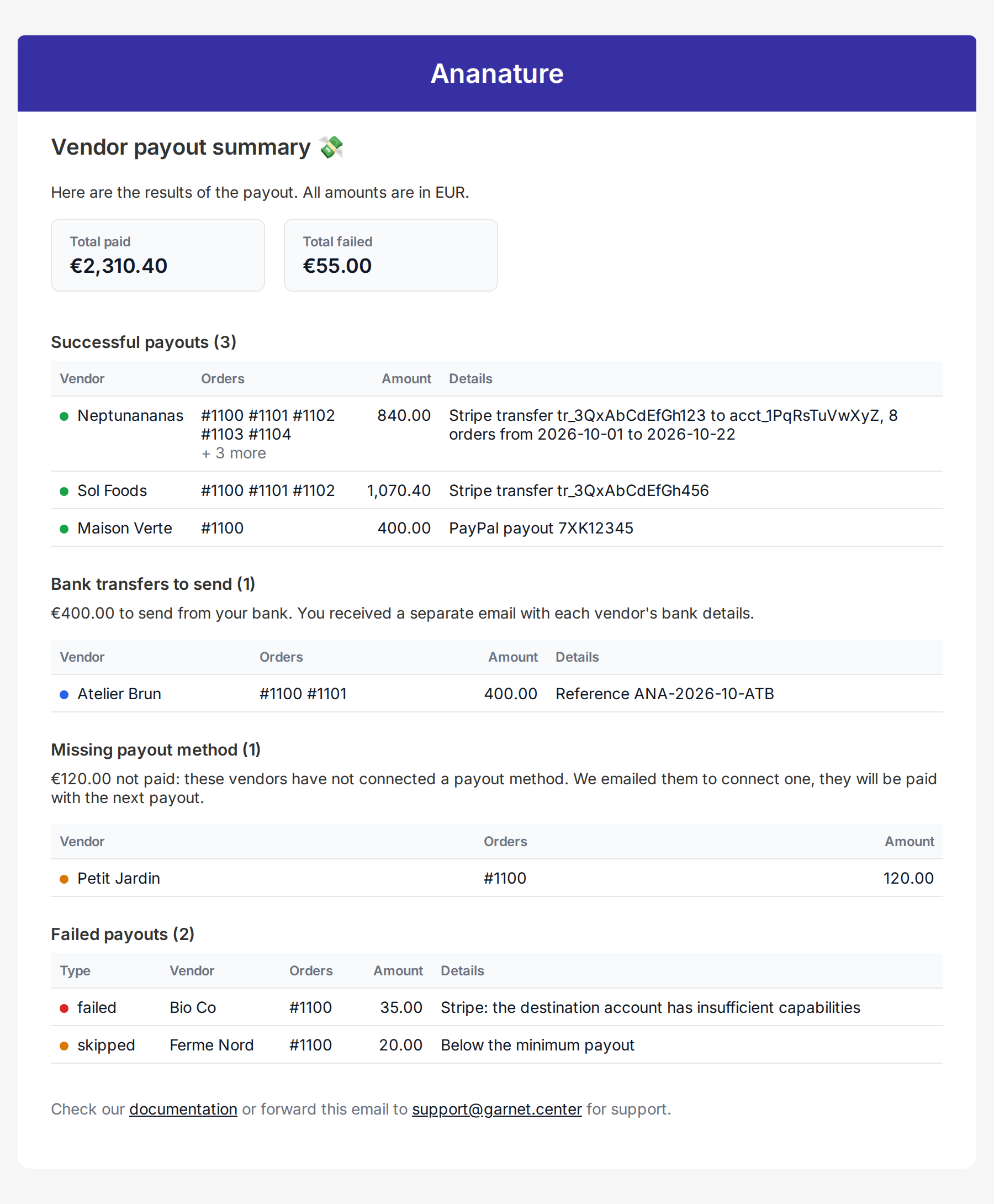Click the Atelier Brun vendor name
This screenshot has height=1204, width=994.
point(119,693)
